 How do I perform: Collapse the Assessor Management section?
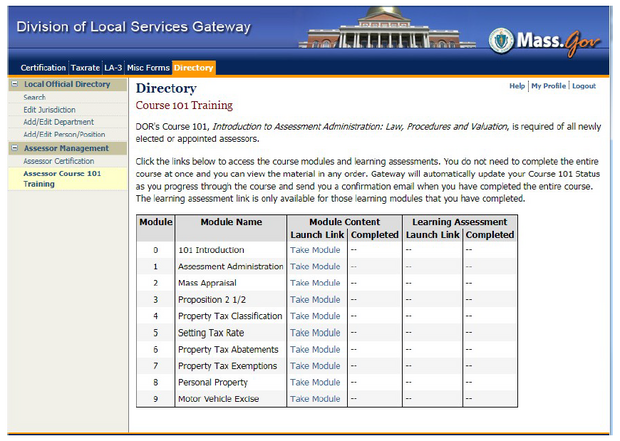point(15,148)
